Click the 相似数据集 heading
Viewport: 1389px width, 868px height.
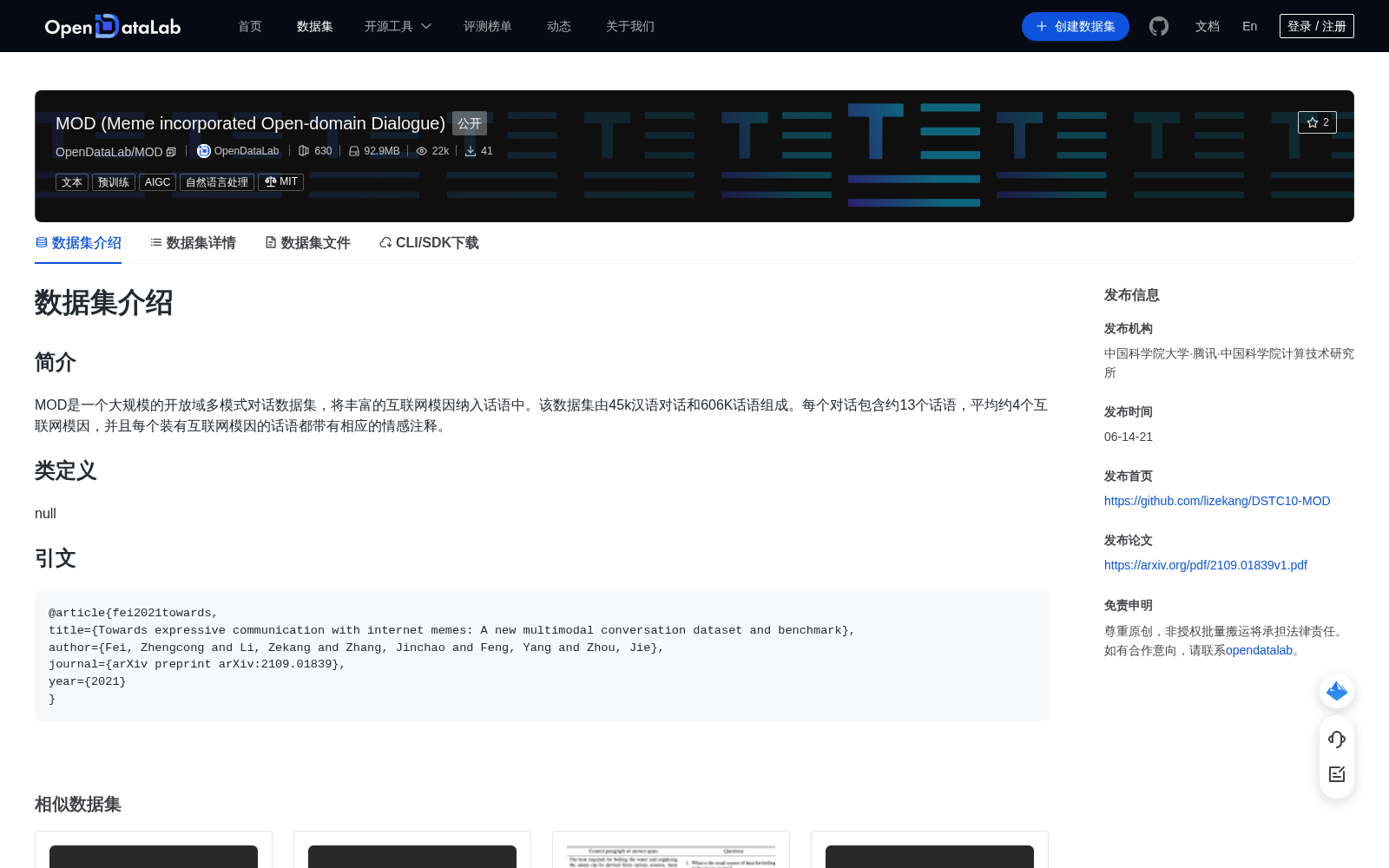78,805
